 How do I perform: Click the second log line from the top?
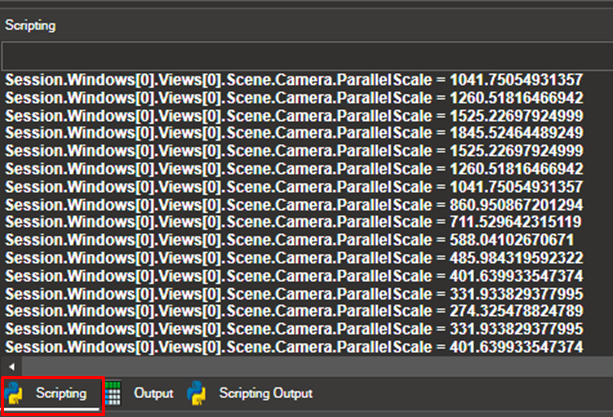tap(294, 97)
